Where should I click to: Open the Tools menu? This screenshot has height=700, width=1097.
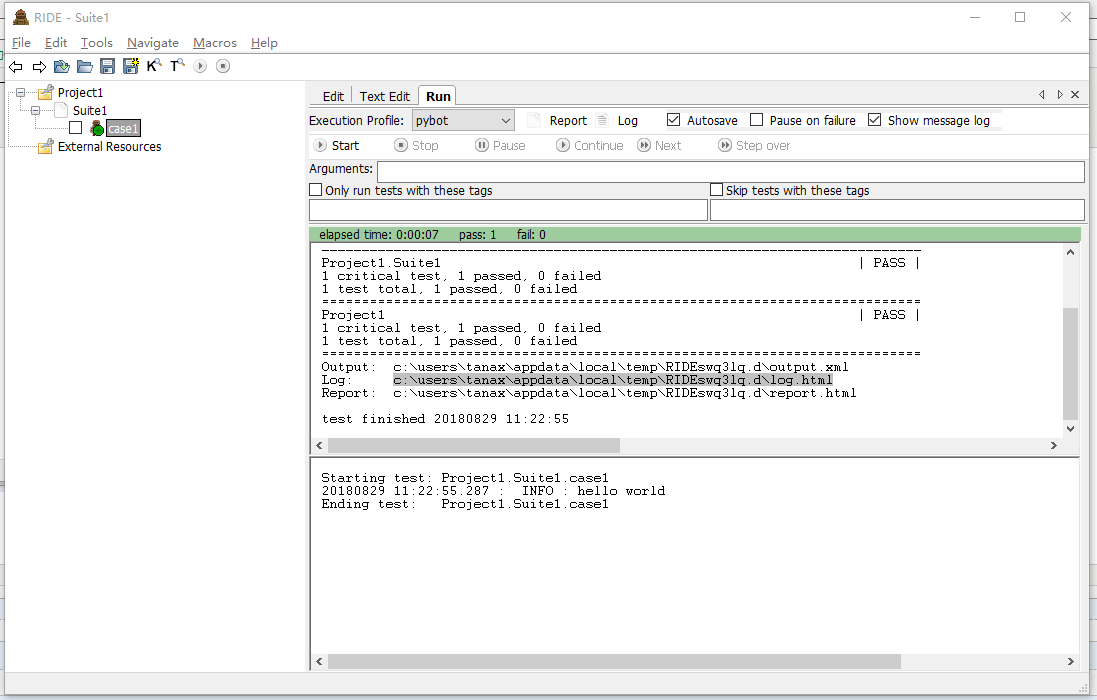point(97,43)
